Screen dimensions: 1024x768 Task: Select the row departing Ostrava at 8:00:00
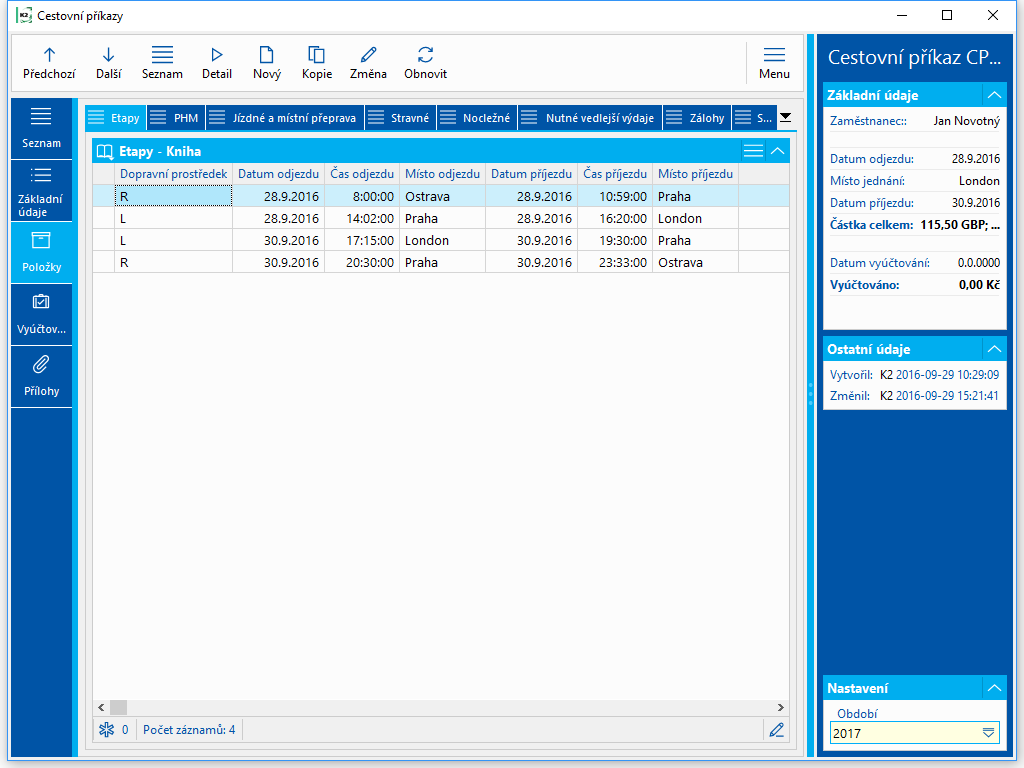[441, 196]
